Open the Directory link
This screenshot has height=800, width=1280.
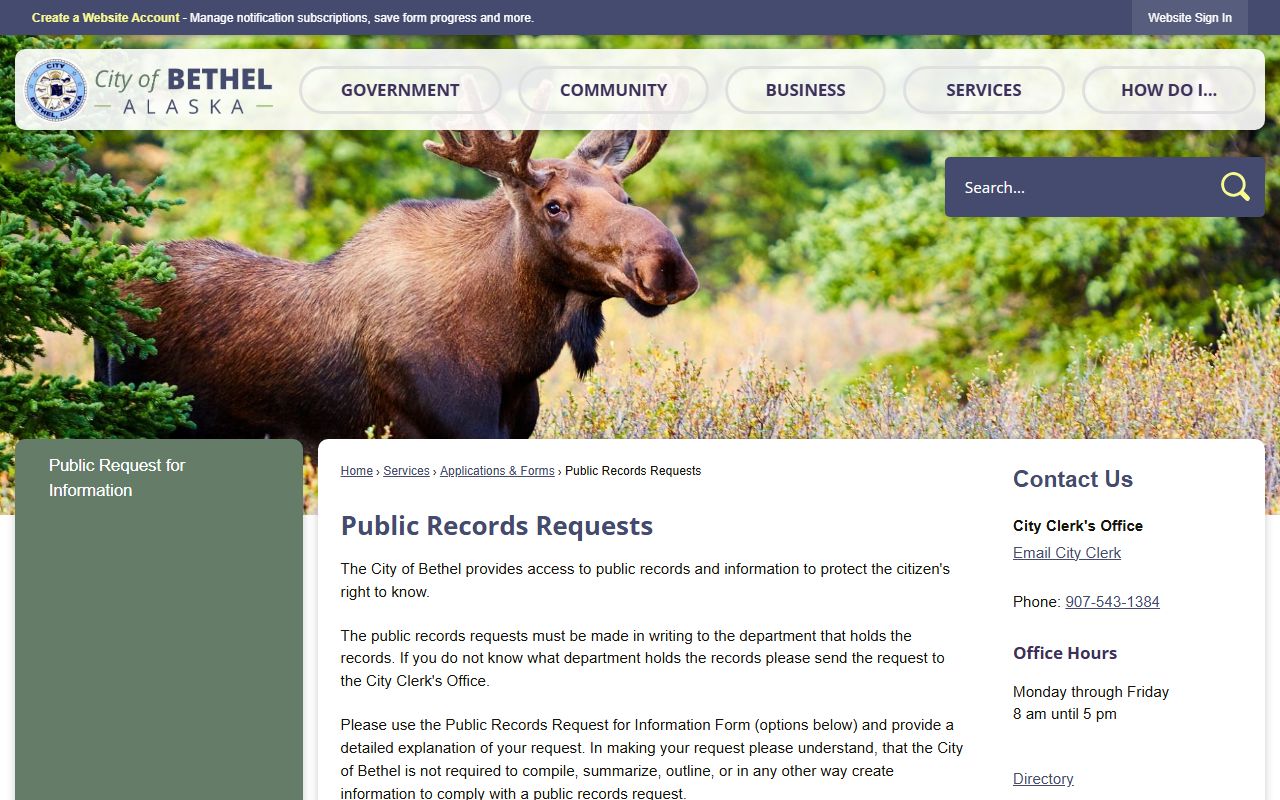click(x=1043, y=779)
